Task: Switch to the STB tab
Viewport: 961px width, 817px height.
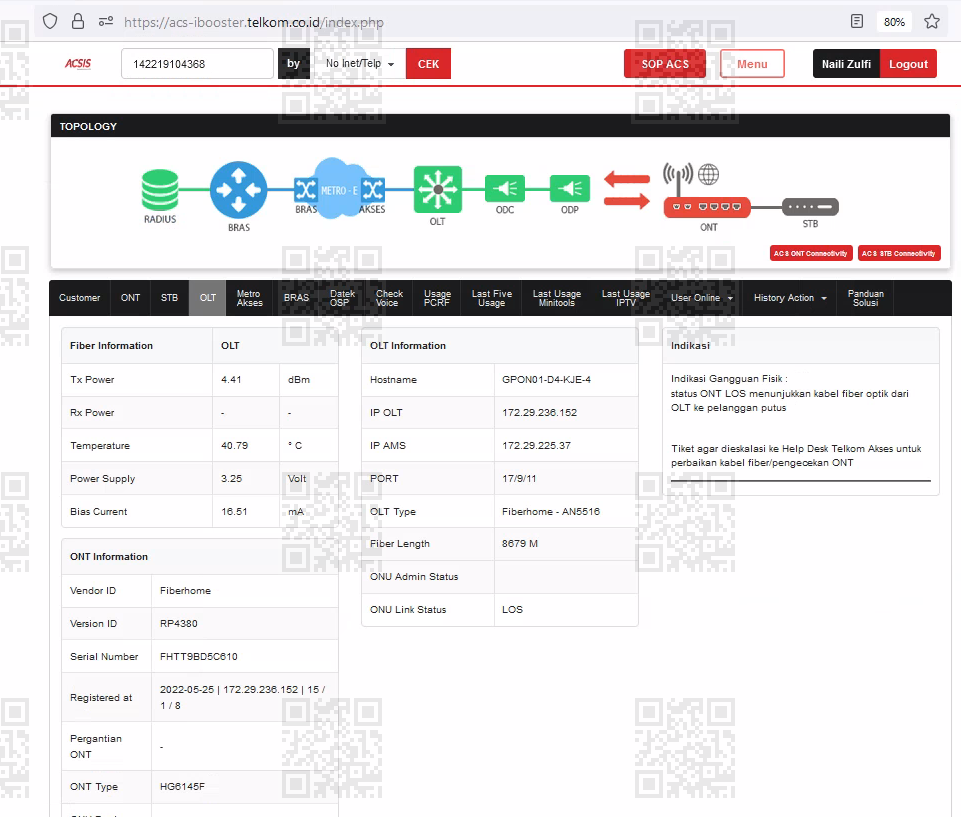Action: 169,298
